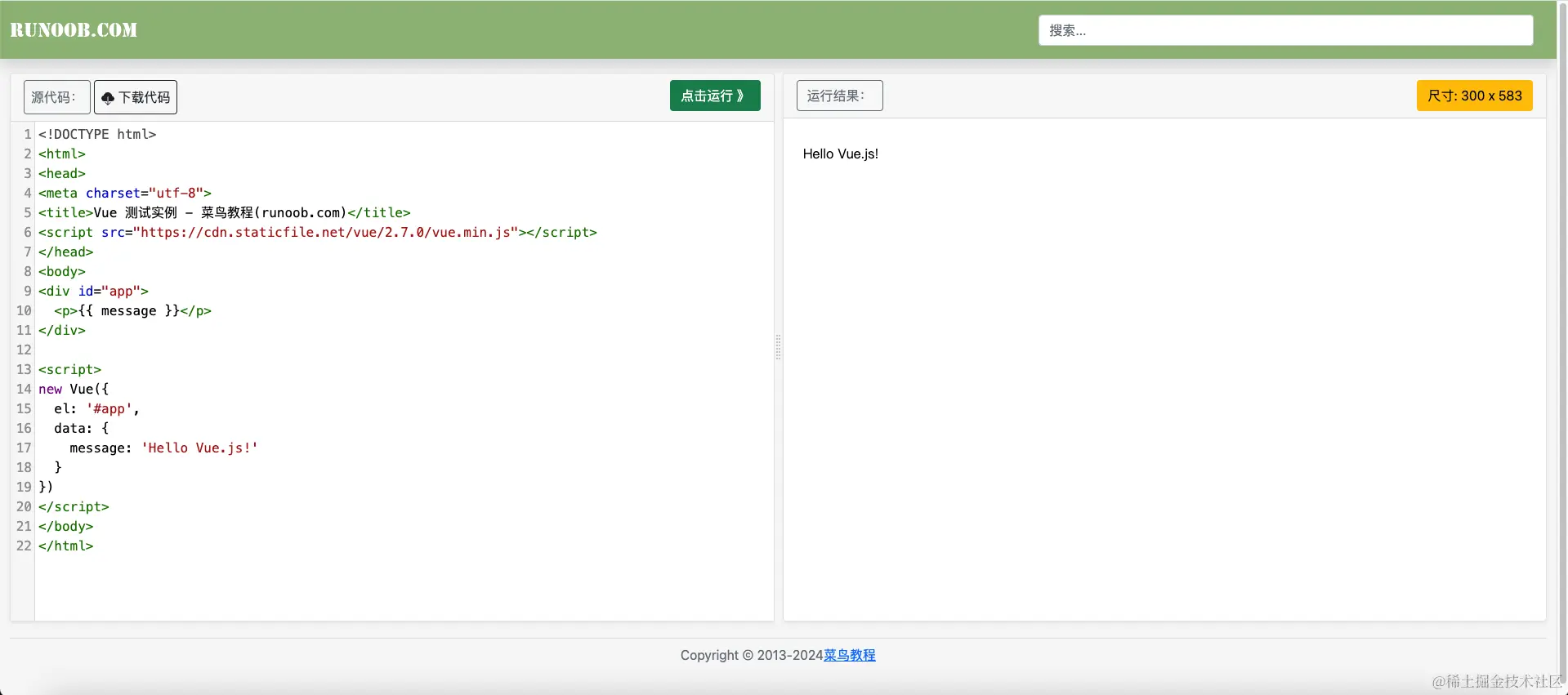
Task: Click the closing </body> code line
Action: tap(66, 526)
